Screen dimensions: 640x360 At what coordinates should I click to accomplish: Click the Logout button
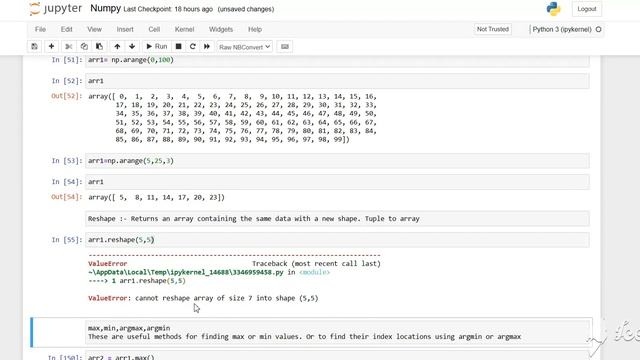click(x=587, y=9)
